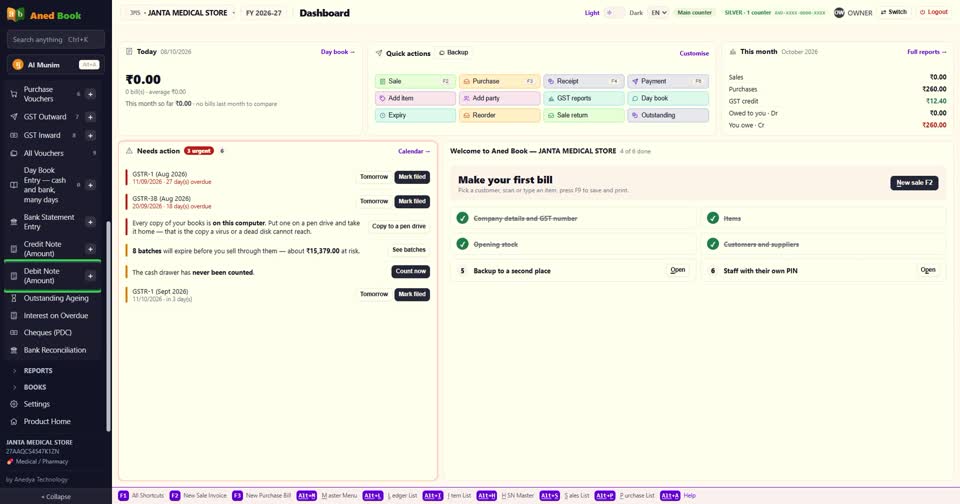The width and height of the screenshot is (960, 504).
Task: Click the Credit Note document icon
Action: click(x=13, y=249)
